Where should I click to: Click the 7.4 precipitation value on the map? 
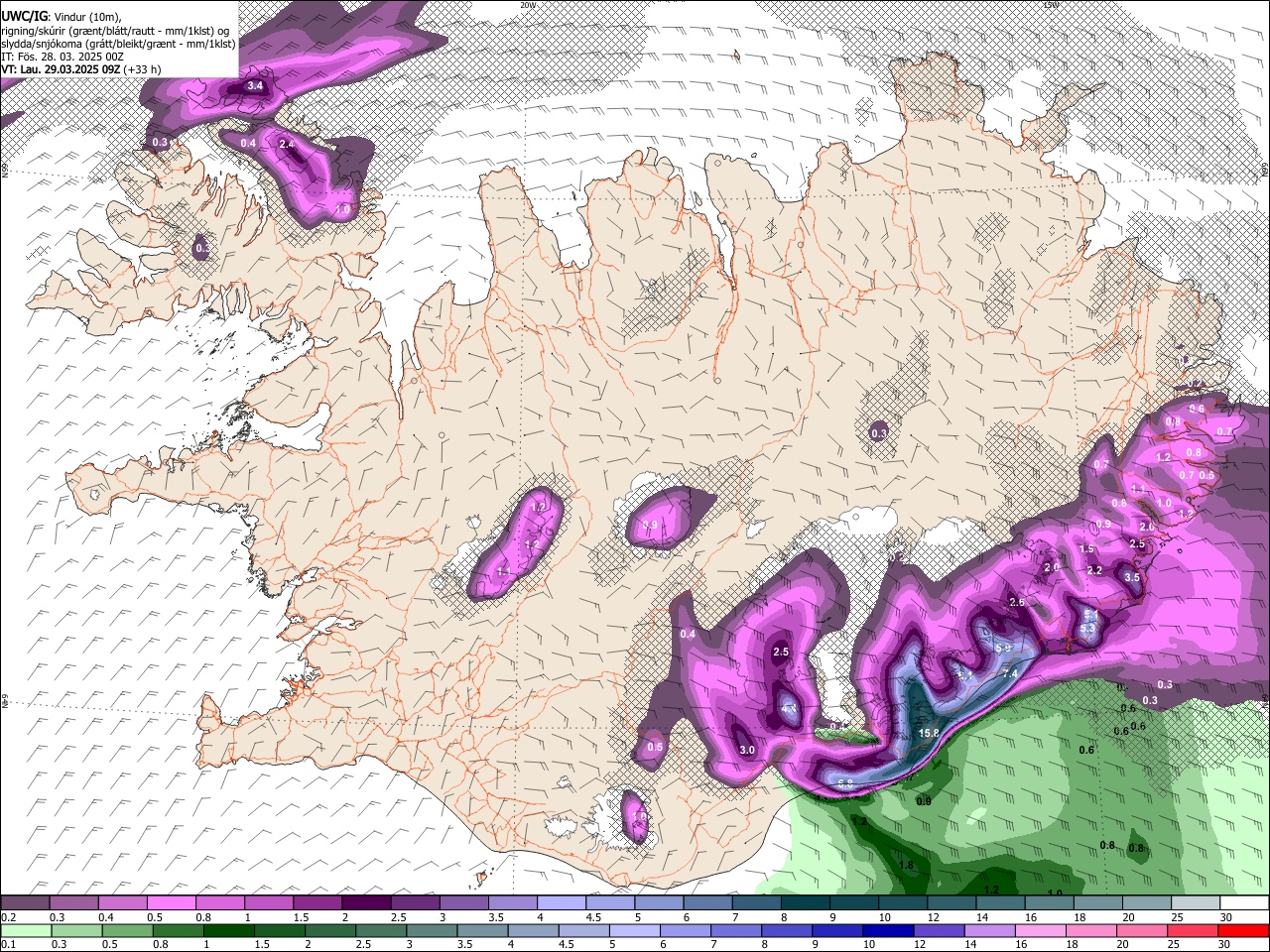tap(1010, 673)
